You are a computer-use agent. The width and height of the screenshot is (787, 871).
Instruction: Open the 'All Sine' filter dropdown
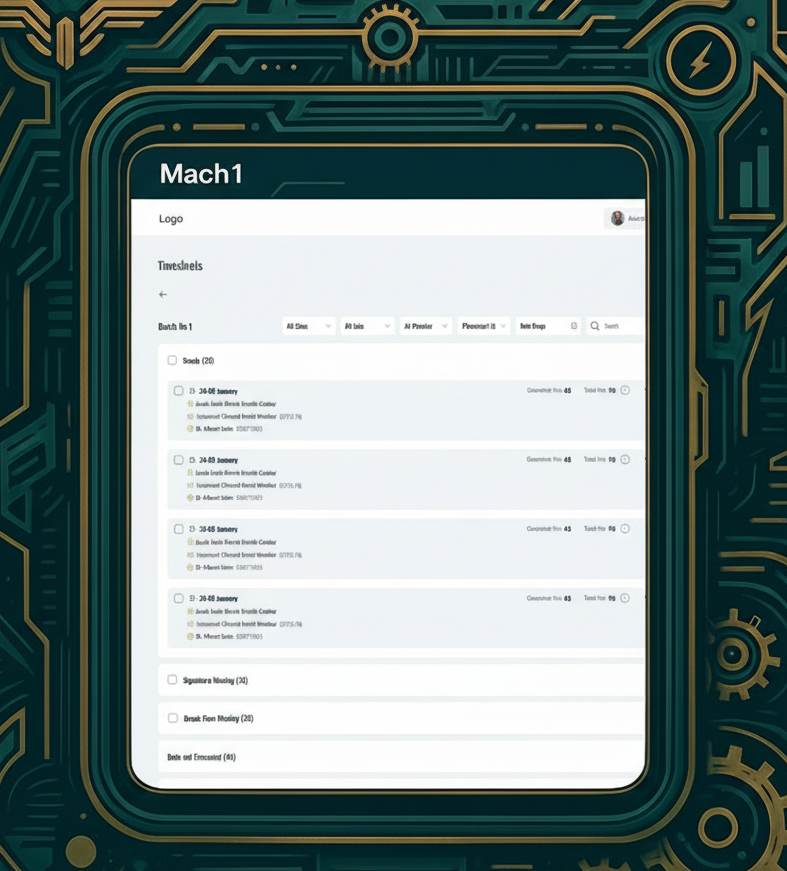pyautogui.click(x=309, y=326)
